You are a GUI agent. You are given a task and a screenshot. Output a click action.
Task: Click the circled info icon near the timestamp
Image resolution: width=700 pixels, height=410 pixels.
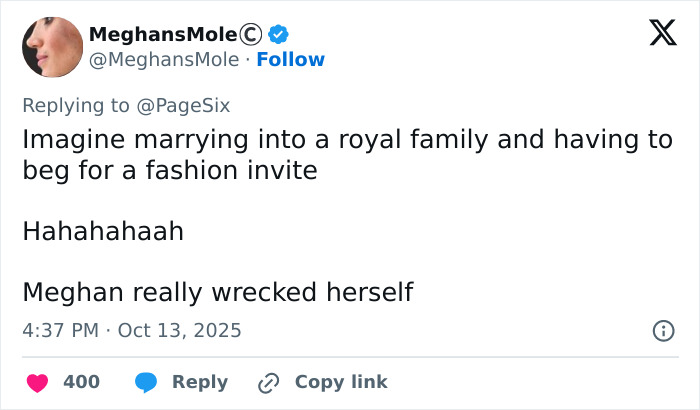click(662, 330)
